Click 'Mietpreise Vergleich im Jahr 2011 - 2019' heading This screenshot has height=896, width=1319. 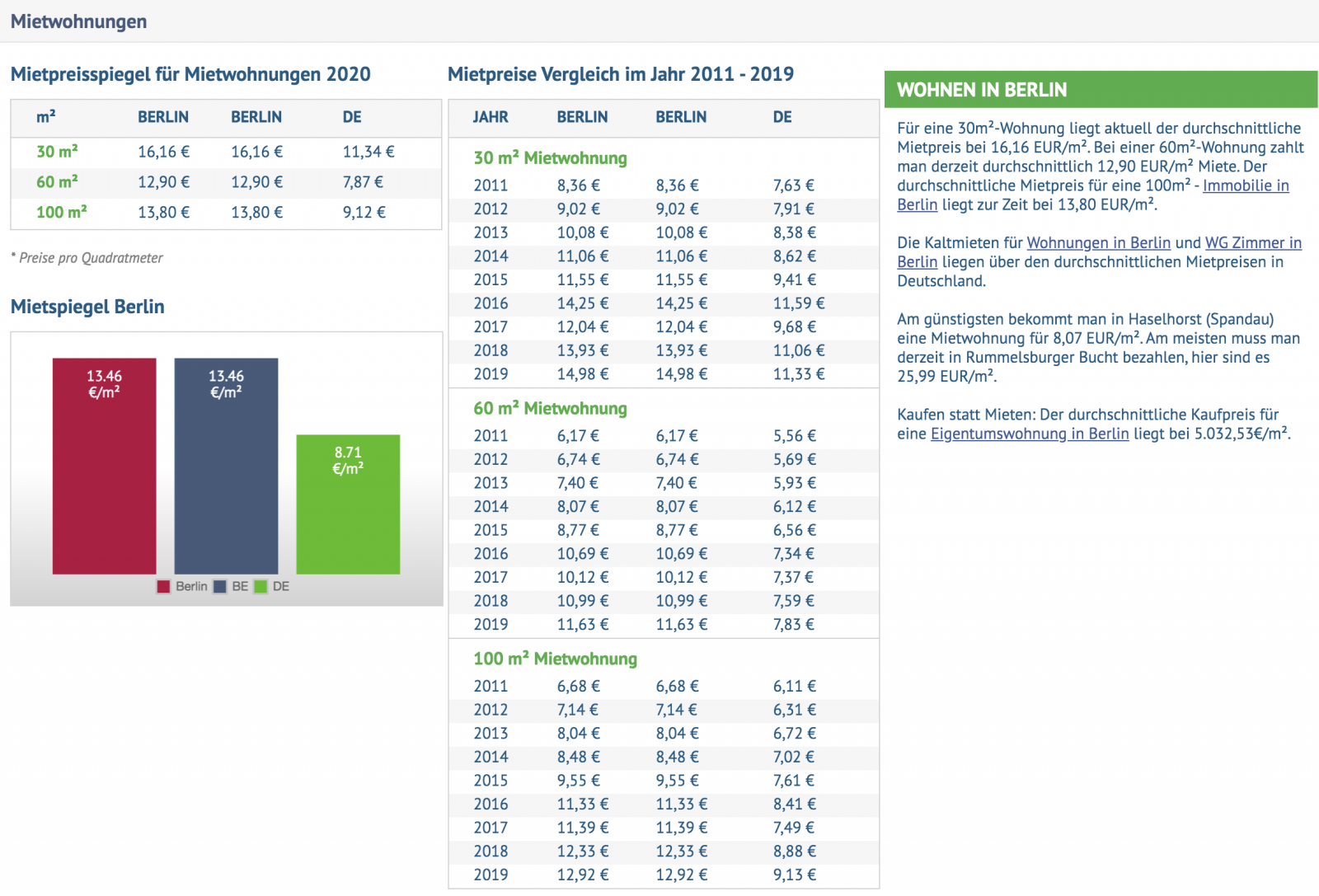[x=621, y=74]
